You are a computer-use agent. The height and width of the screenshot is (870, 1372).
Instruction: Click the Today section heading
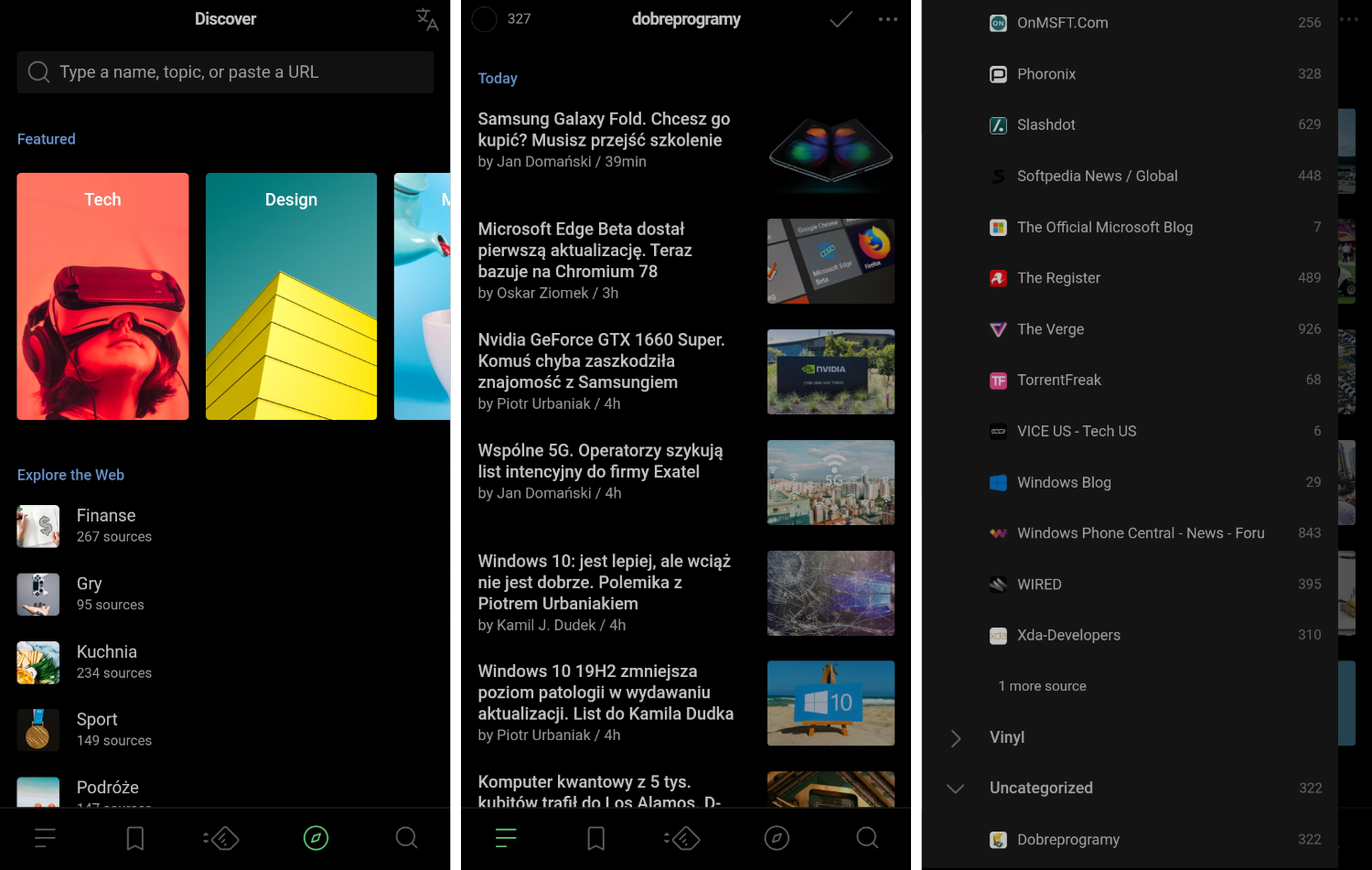coord(498,79)
